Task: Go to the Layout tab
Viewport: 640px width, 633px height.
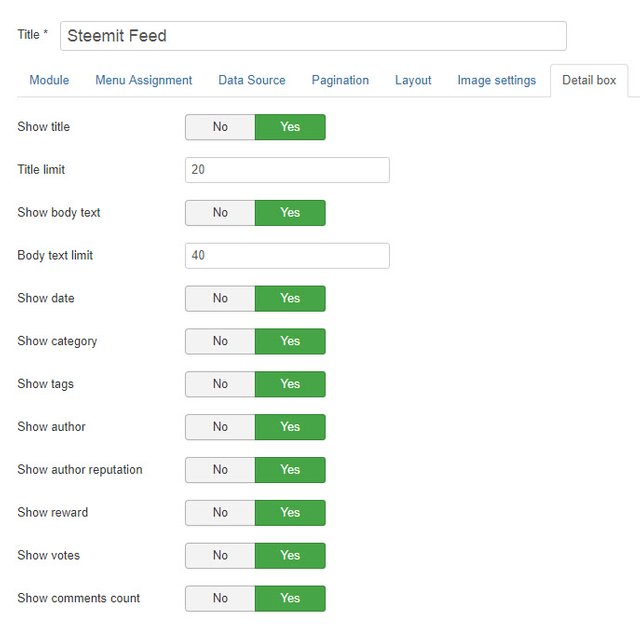Action: coord(413,80)
